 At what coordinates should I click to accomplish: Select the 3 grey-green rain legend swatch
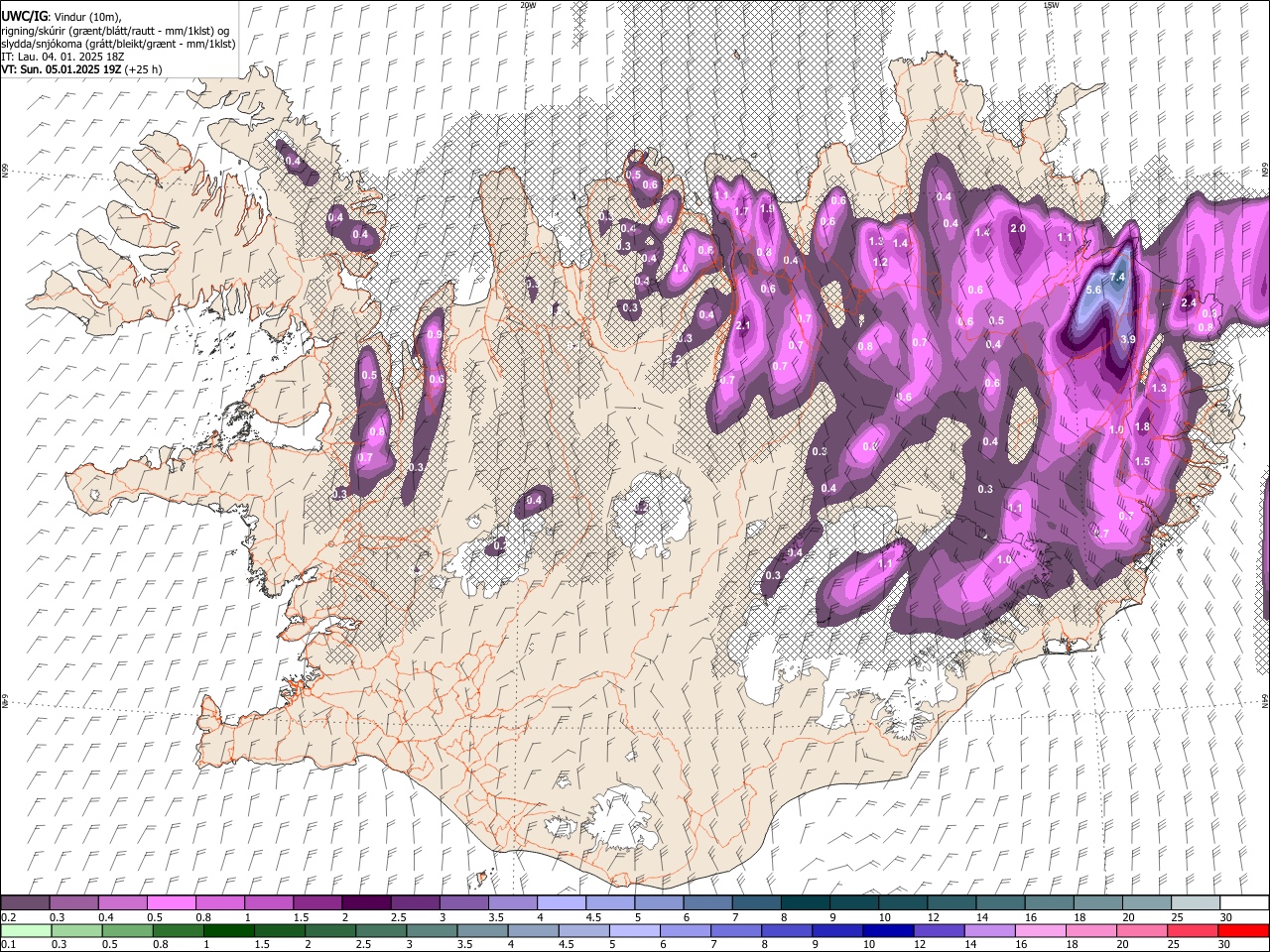coord(431,930)
